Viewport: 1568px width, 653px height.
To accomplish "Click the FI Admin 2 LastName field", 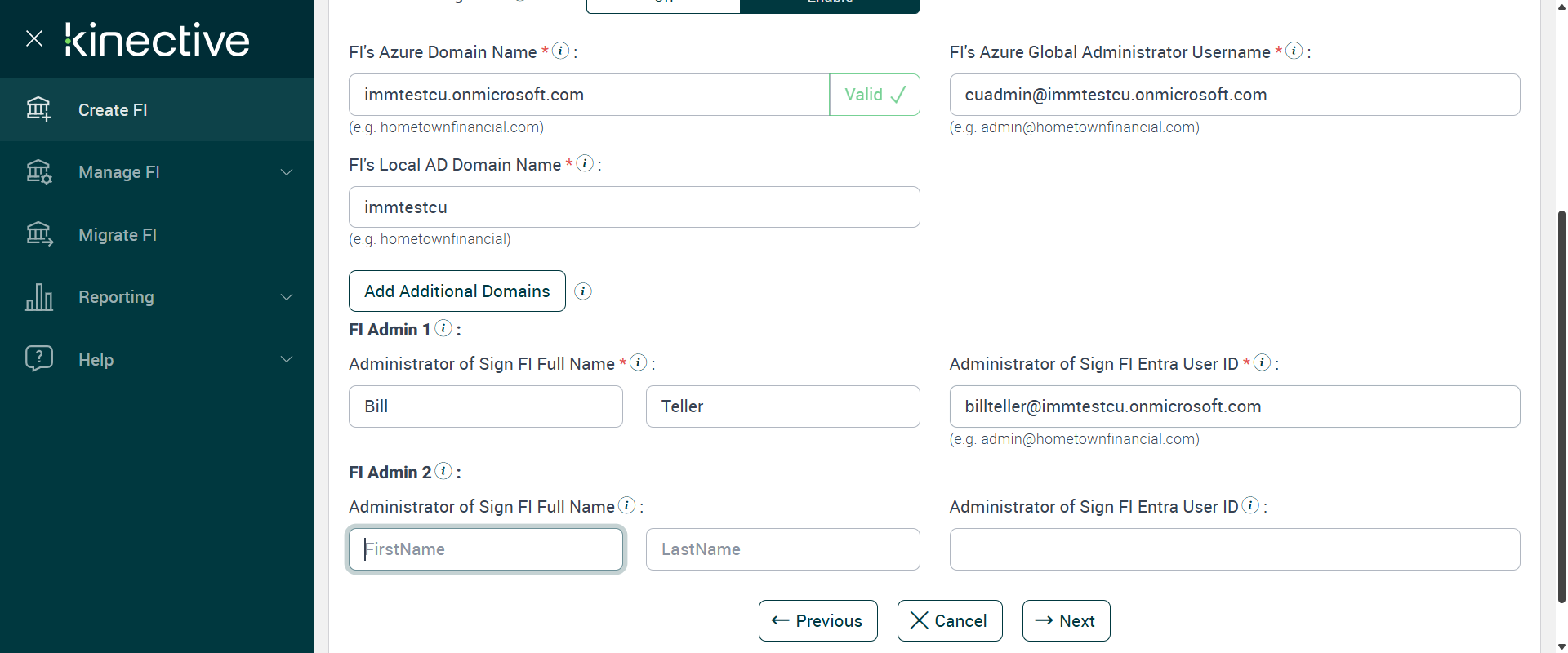I will [x=782, y=549].
